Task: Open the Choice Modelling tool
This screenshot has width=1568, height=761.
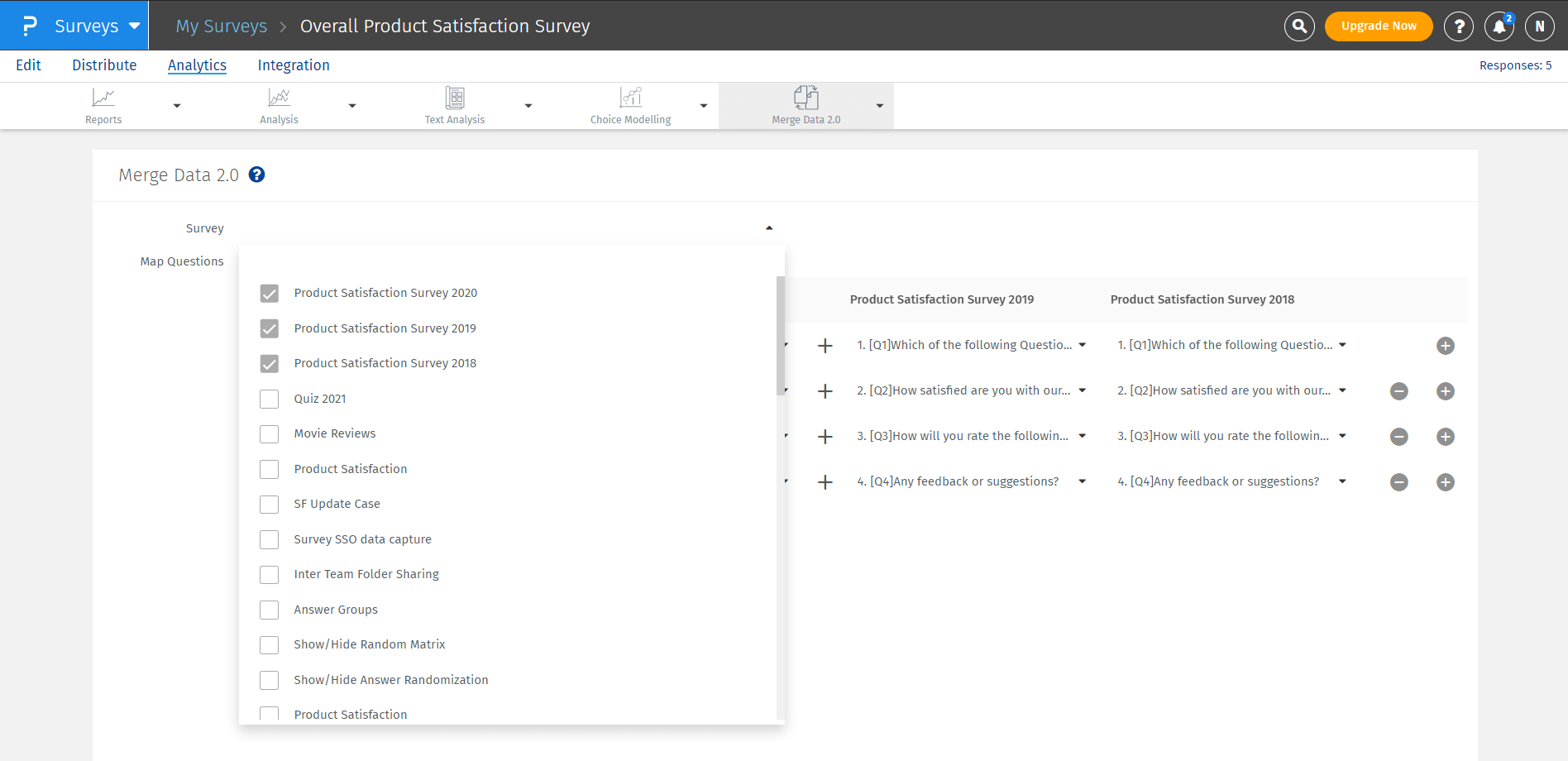Action: 630,105
